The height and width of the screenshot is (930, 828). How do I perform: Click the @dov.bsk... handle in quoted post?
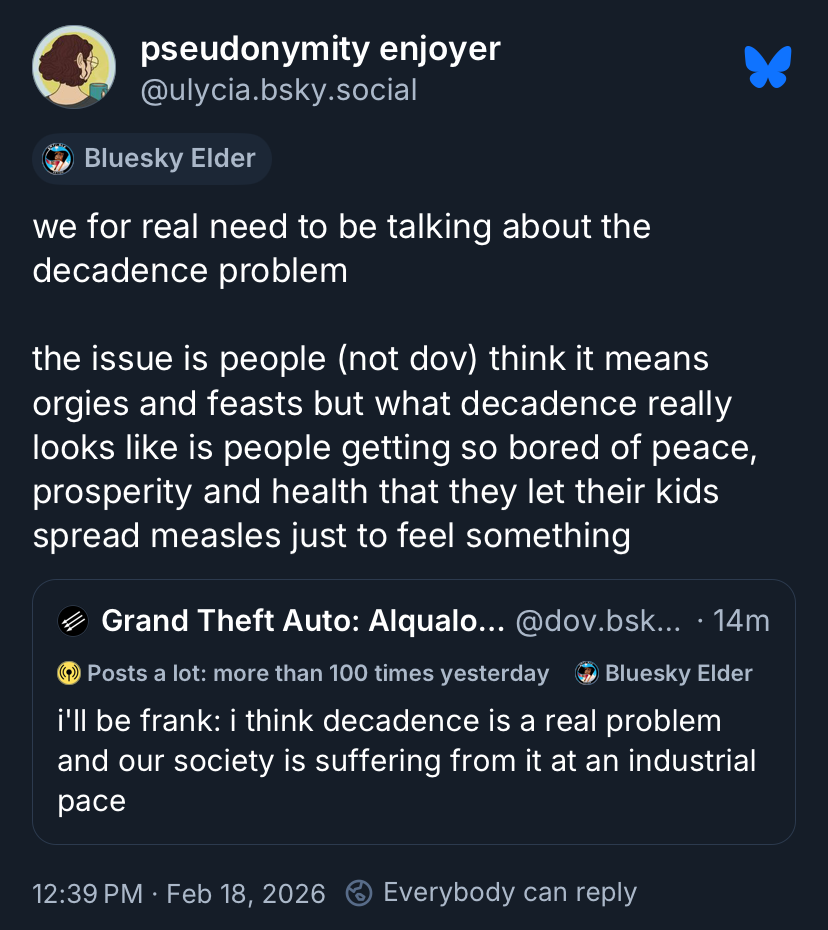[597, 621]
